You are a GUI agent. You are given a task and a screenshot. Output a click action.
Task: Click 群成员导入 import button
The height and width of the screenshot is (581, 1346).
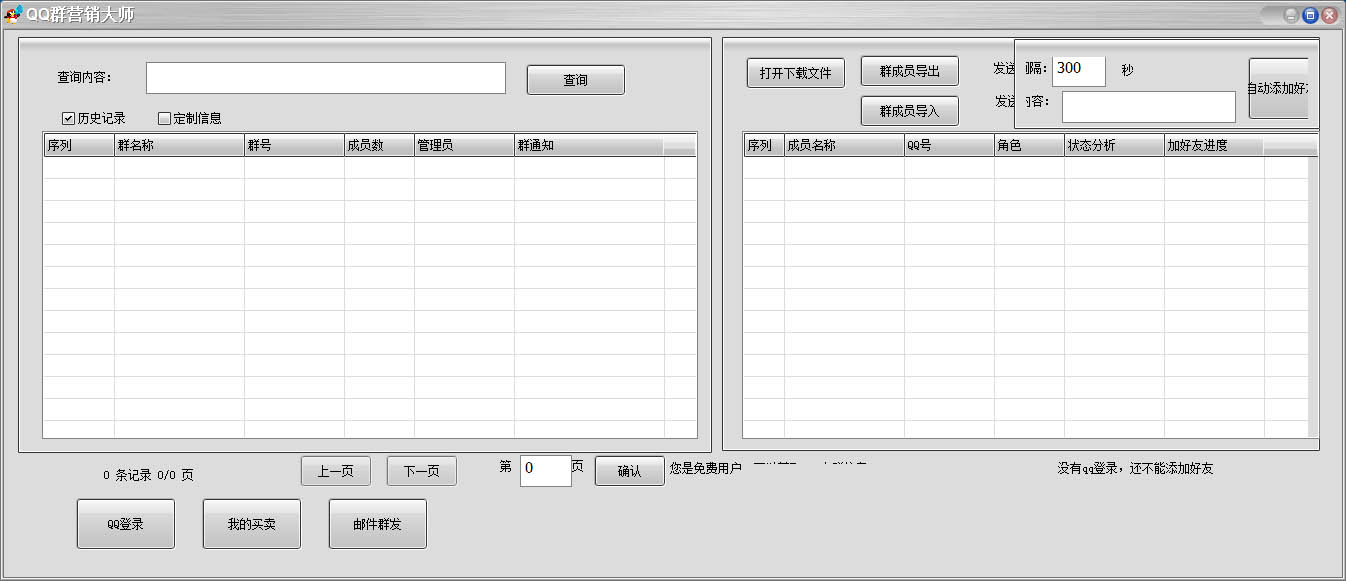(910, 111)
